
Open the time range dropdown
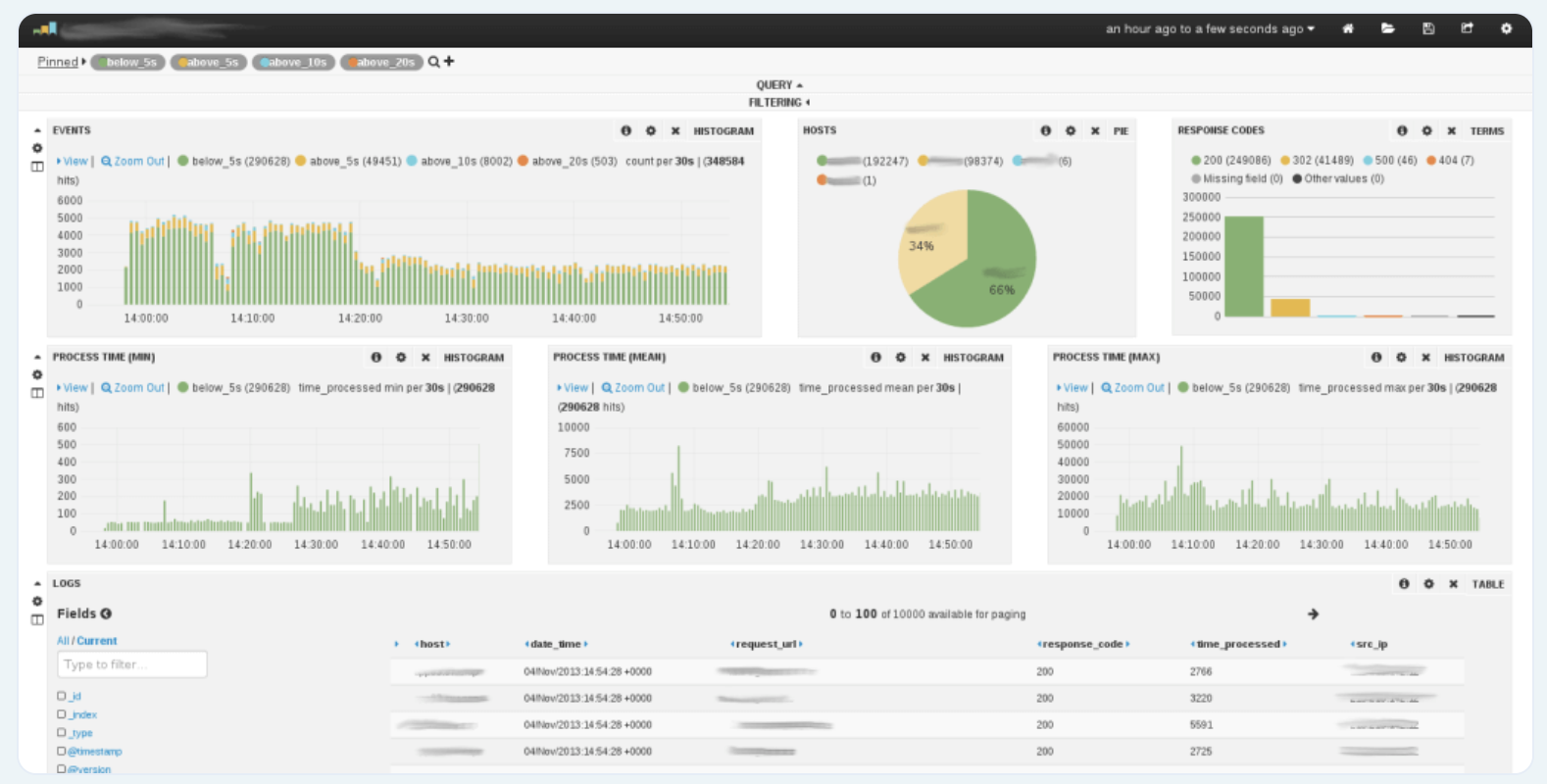click(1211, 28)
